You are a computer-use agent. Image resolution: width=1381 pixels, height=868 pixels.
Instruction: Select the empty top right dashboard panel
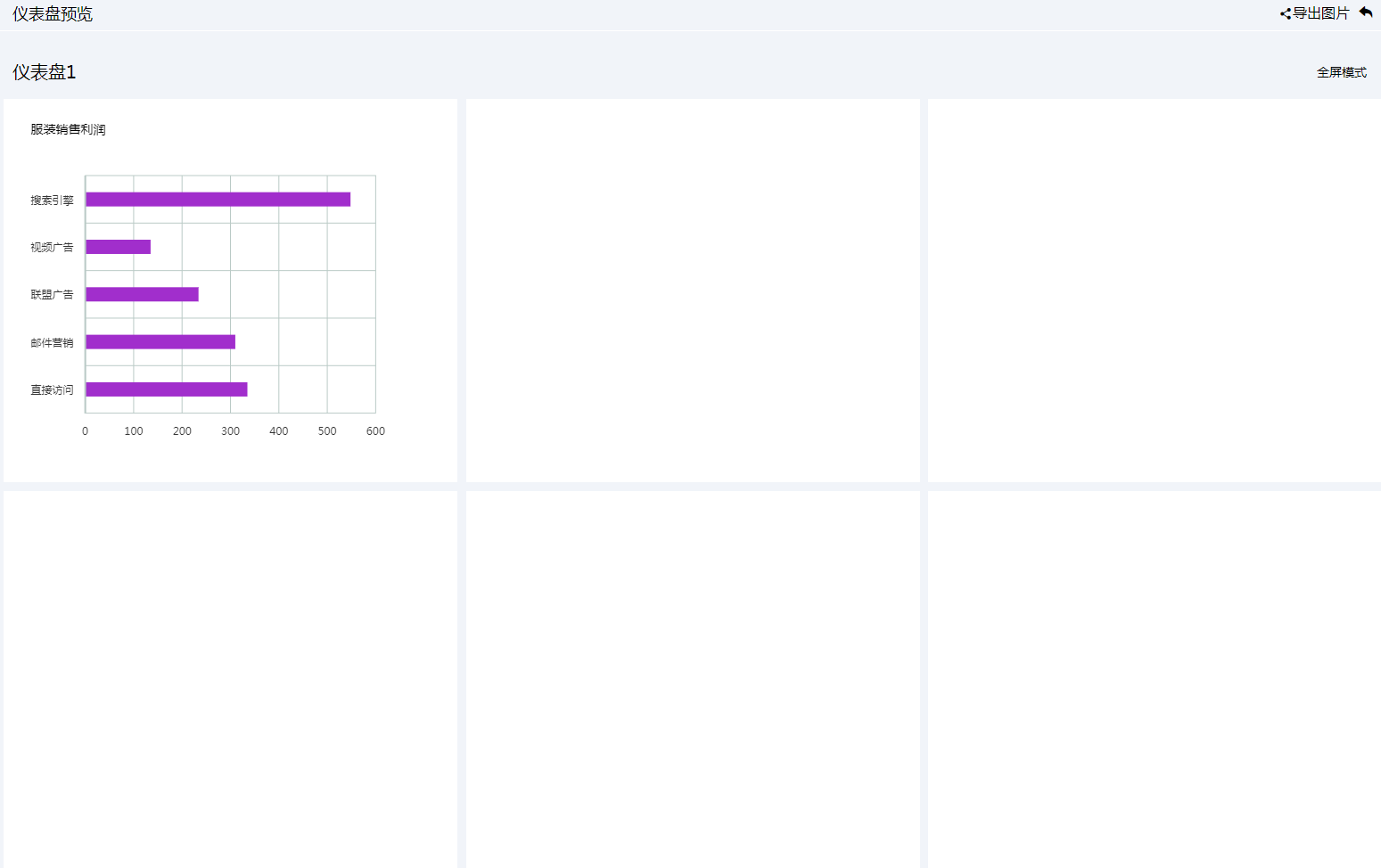tap(1154, 291)
